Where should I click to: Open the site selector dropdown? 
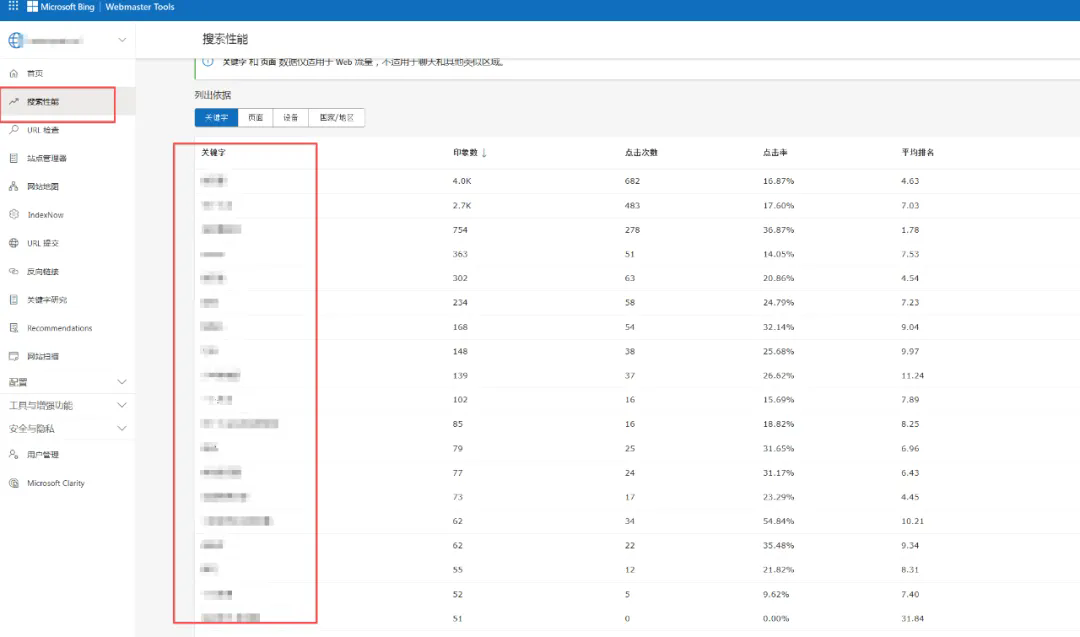(x=122, y=40)
